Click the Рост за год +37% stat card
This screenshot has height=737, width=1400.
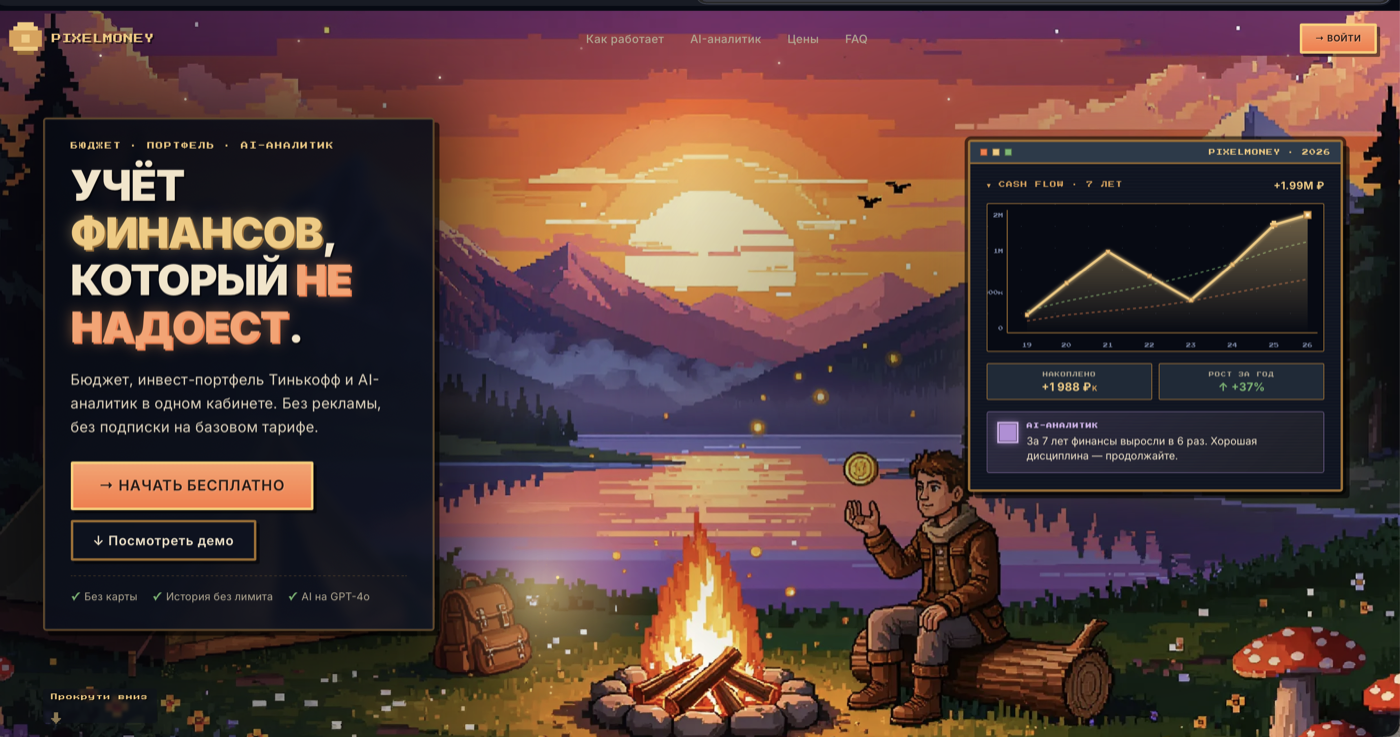coord(1241,381)
